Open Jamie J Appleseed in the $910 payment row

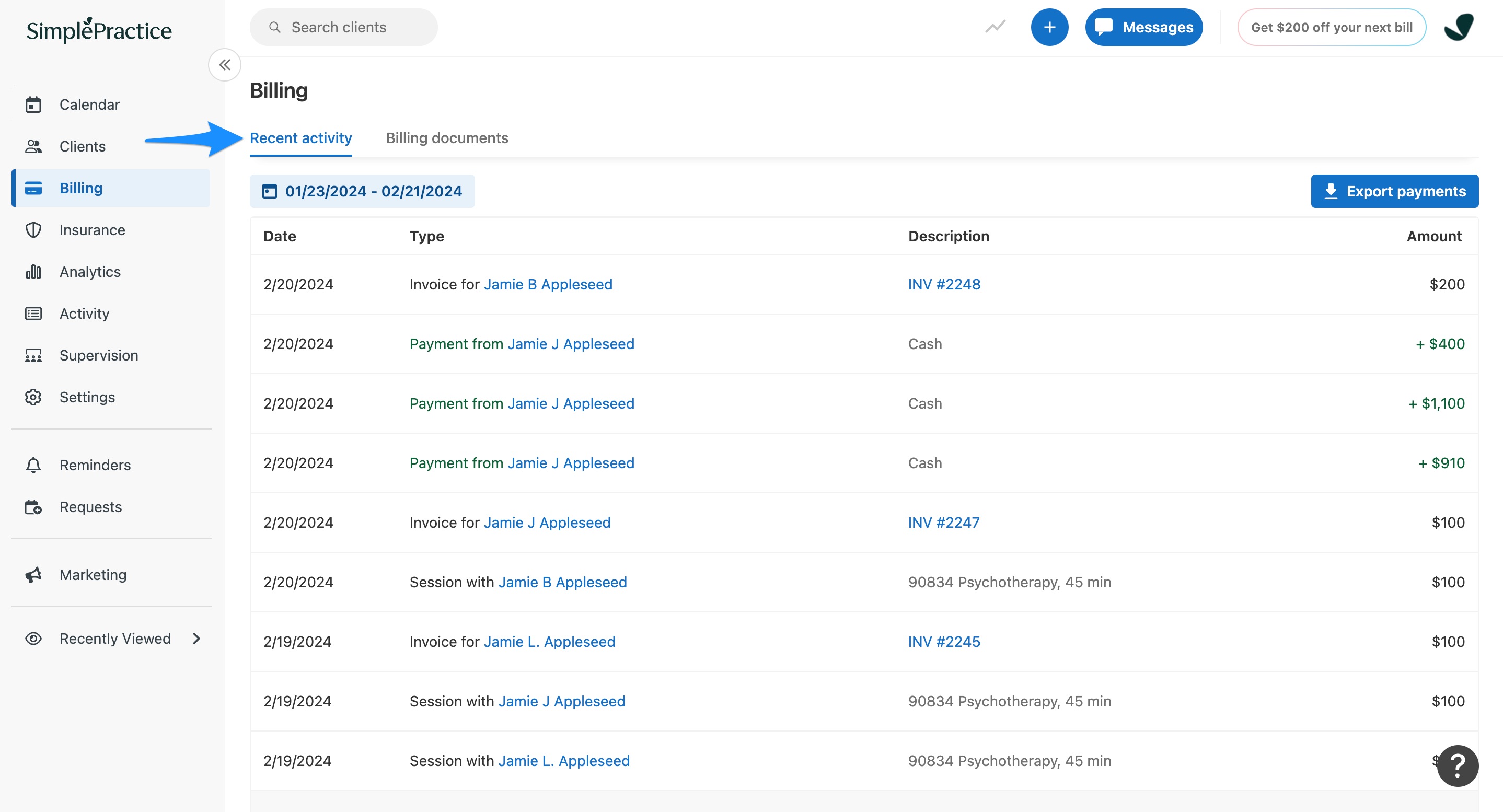[x=571, y=463]
